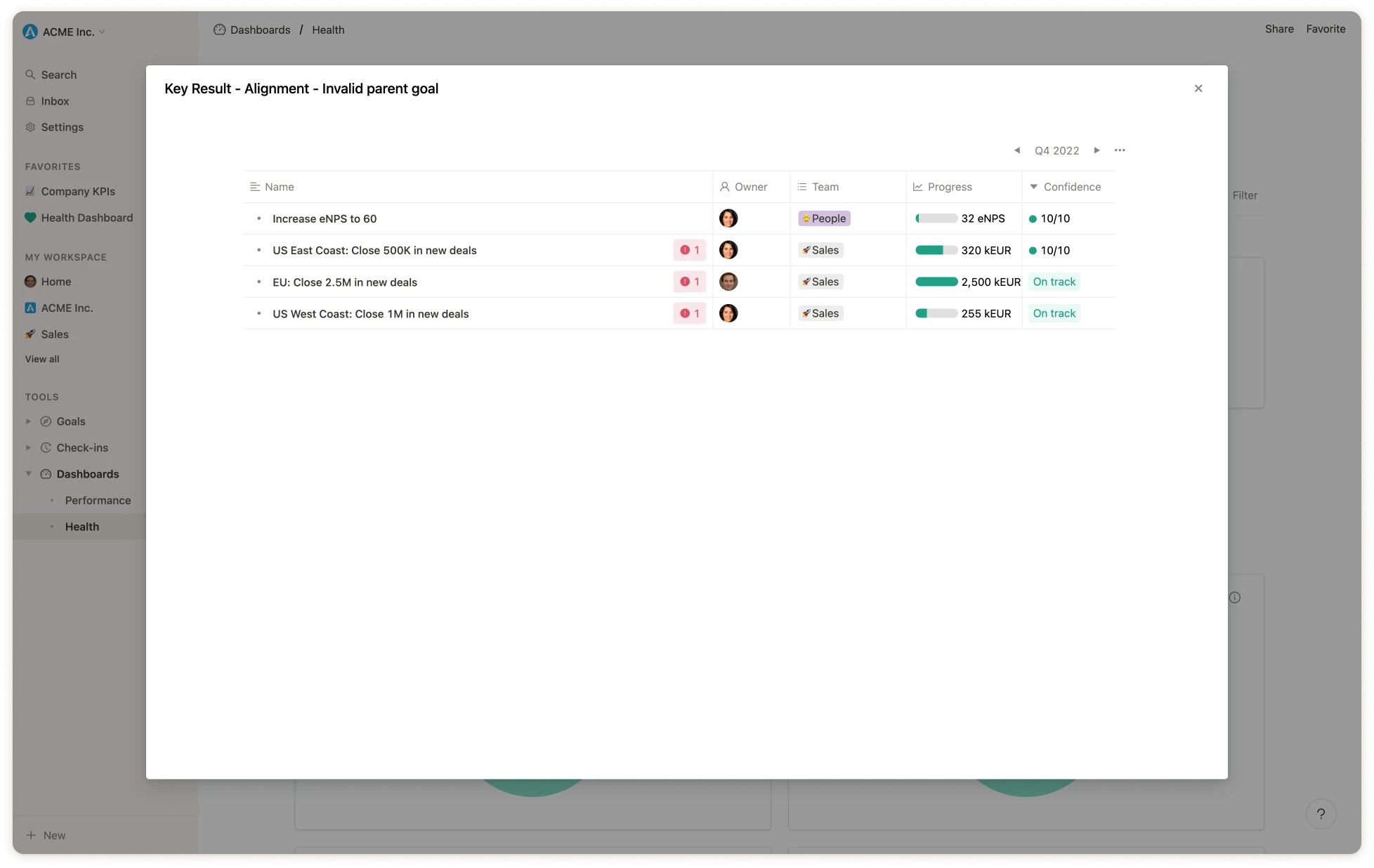1374x868 pixels.
Task: Sort by the Confidence column header
Action: coord(1071,187)
